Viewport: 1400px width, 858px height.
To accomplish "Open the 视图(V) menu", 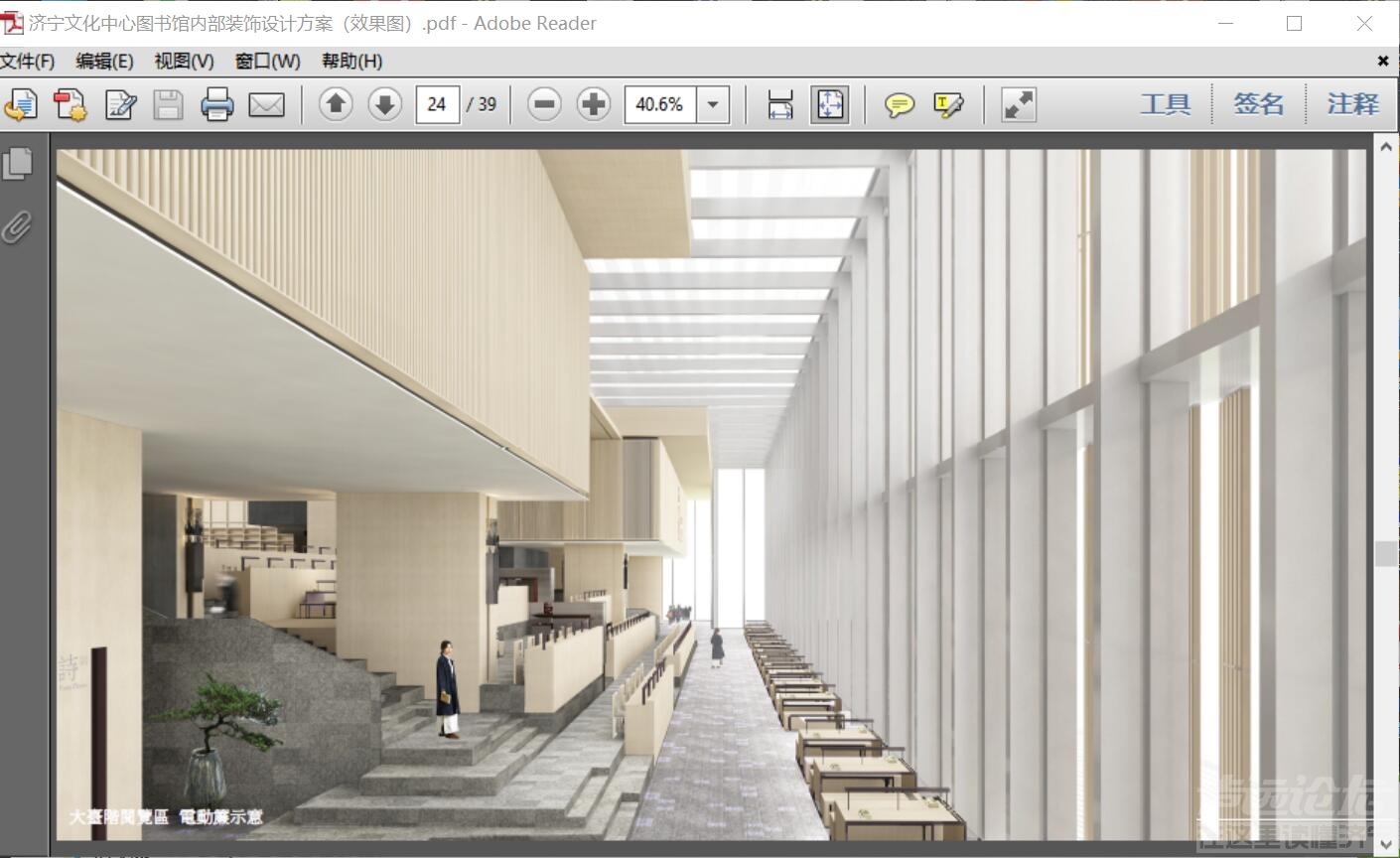I will pos(184,61).
